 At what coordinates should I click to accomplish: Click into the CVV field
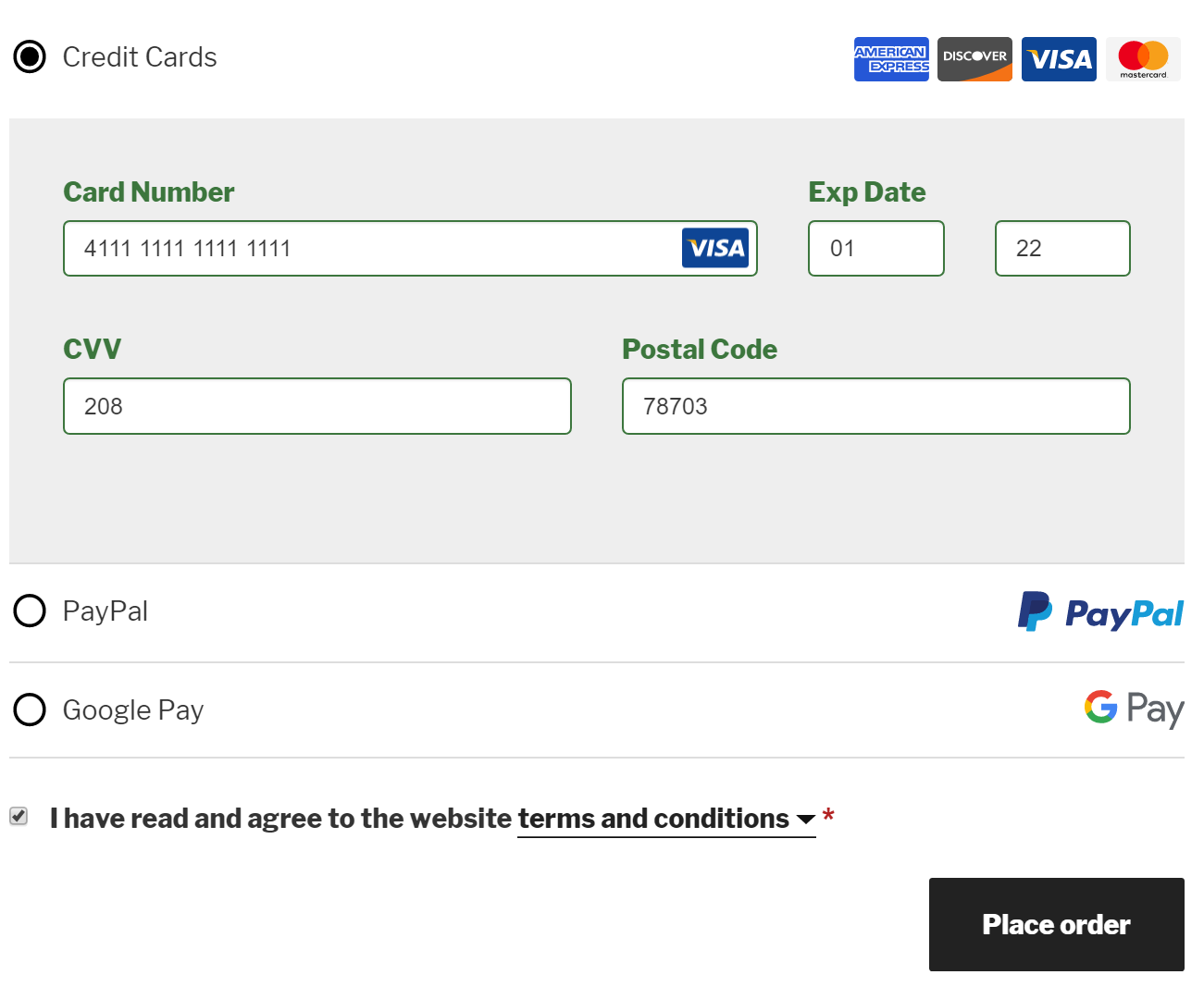[317, 406]
